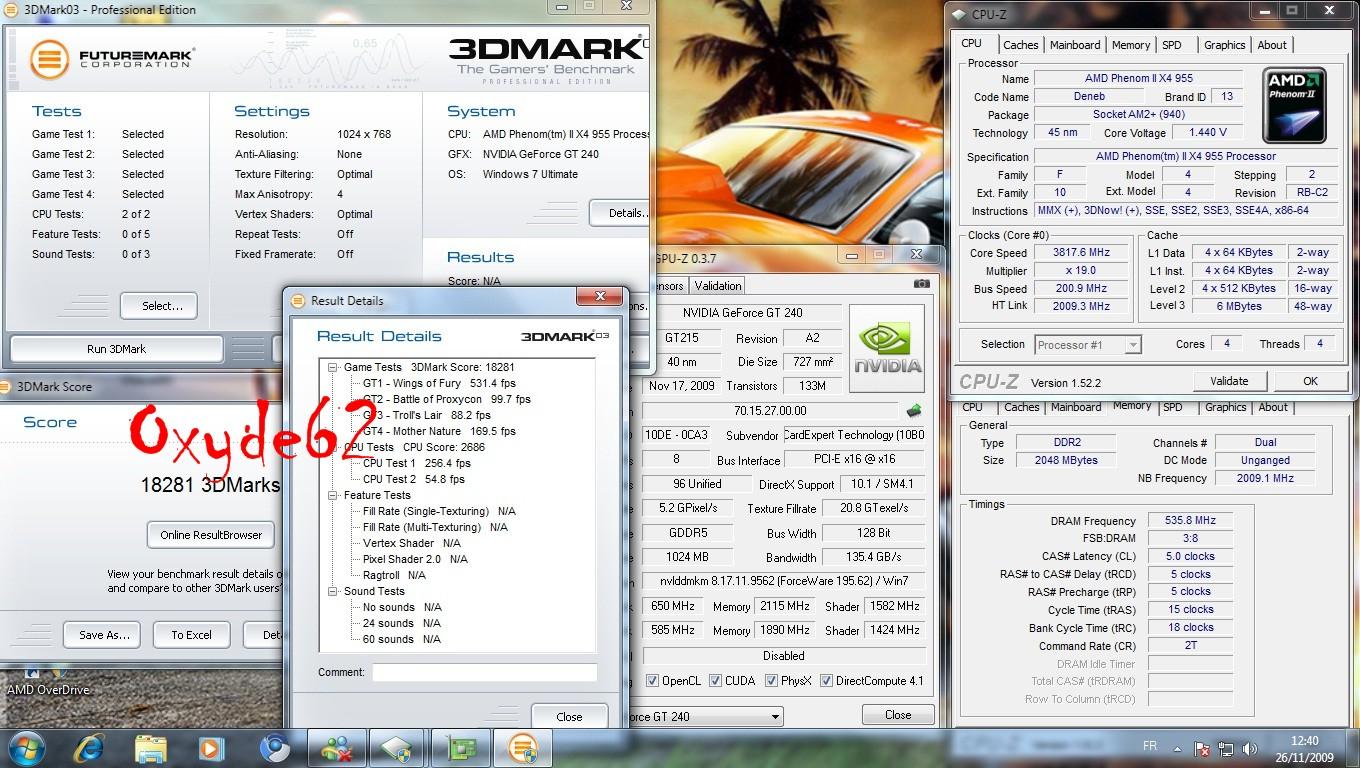Click the FR language indicator
This screenshot has height=768, width=1360.
(1150, 746)
